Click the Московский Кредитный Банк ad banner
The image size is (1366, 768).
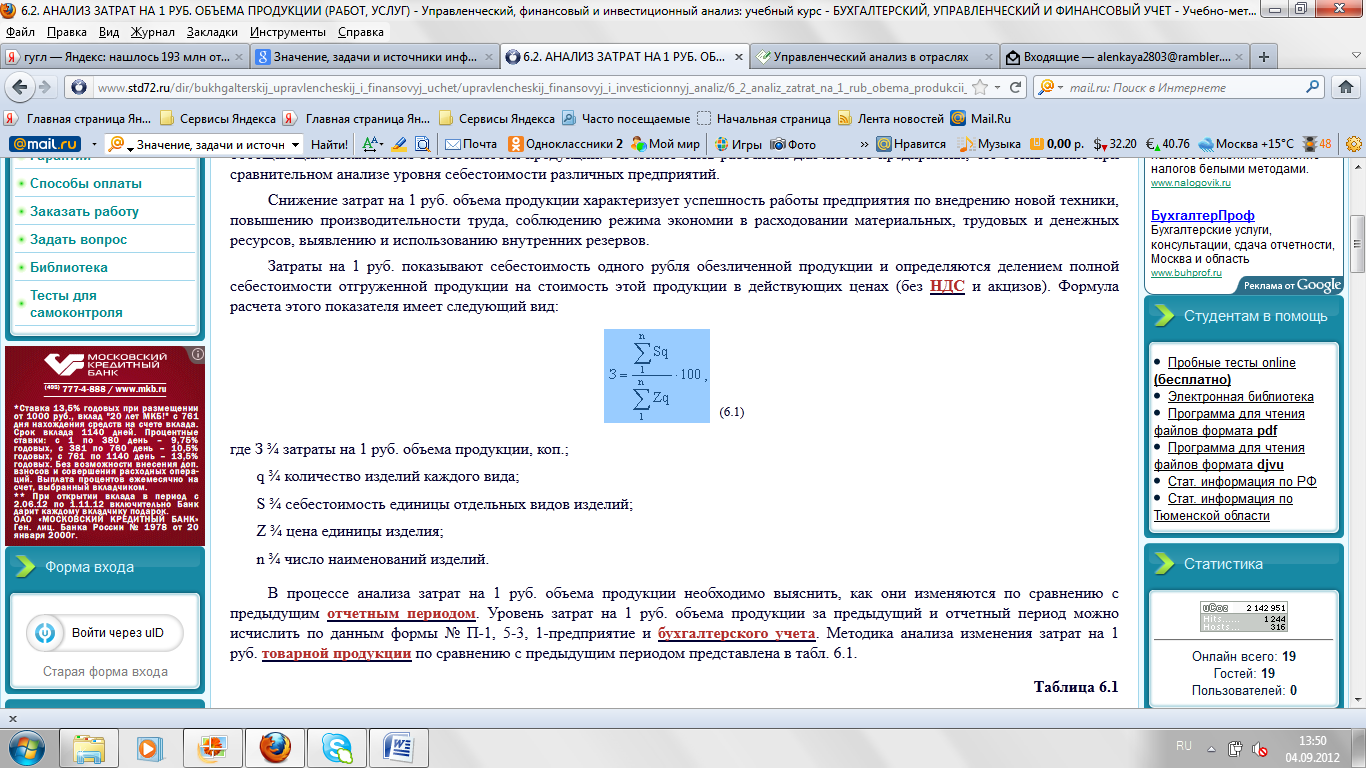point(105,446)
